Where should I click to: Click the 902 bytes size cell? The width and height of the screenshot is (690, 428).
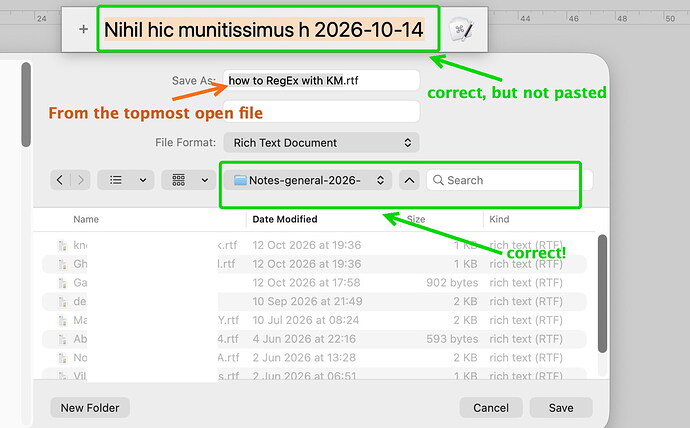point(452,282)
